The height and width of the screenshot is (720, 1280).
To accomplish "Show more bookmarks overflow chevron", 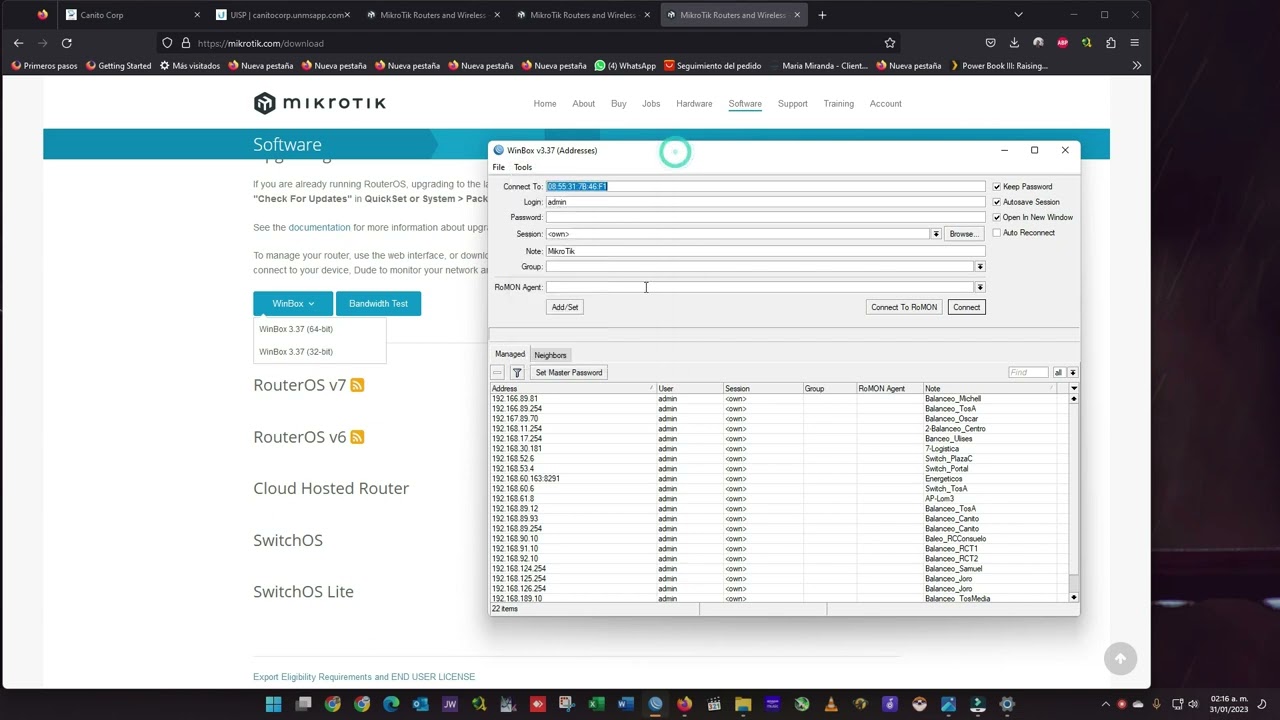I will tap(1136, 66).
